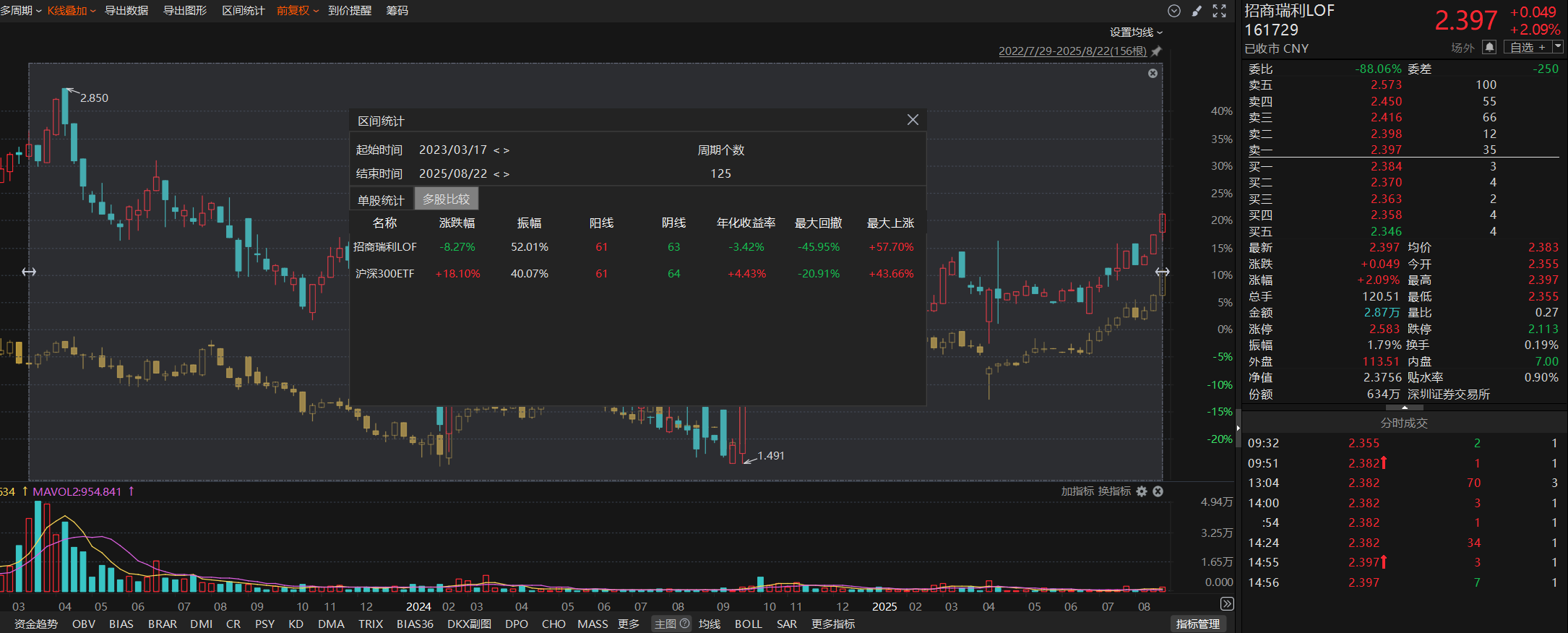Select the MACD-like TRIX indicator tab

[x=371, y=624]
